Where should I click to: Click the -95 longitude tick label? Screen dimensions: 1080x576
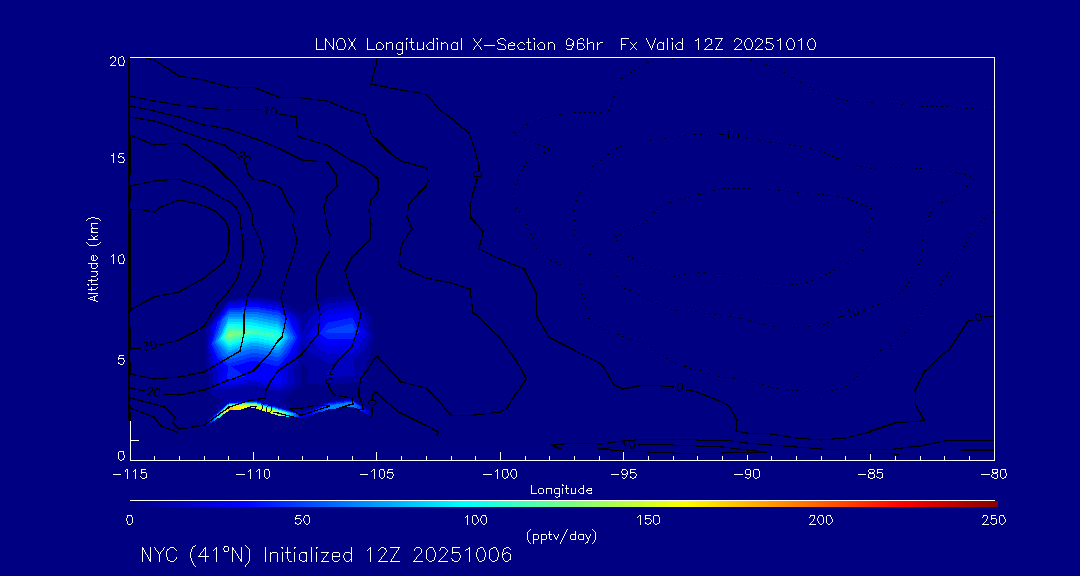[623, 474]
